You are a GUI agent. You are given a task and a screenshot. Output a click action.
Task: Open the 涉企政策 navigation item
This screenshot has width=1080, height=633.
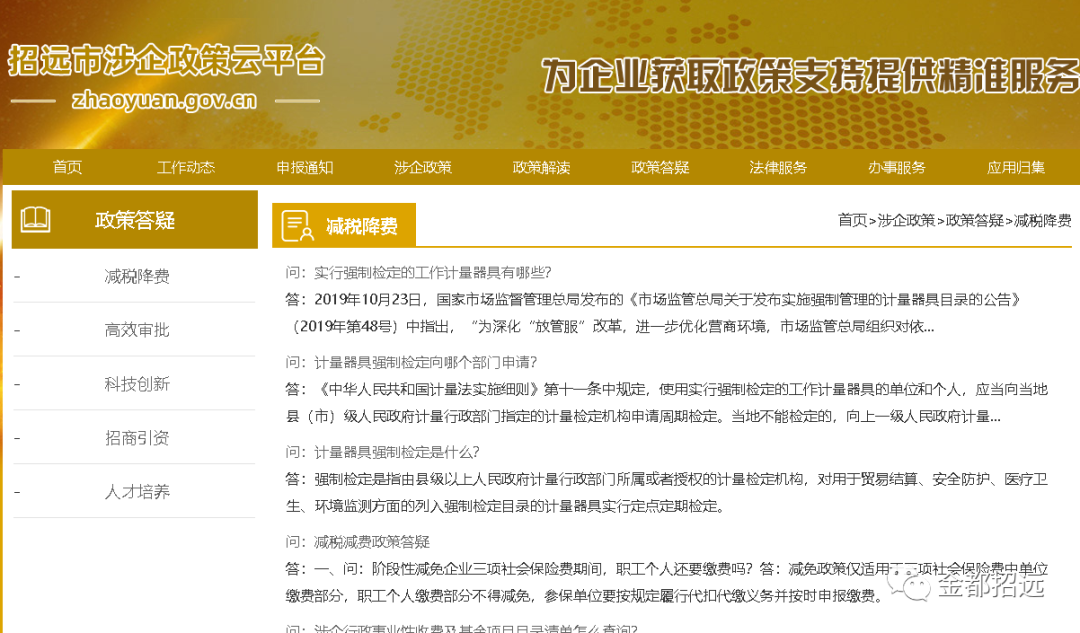pos(423,167)
